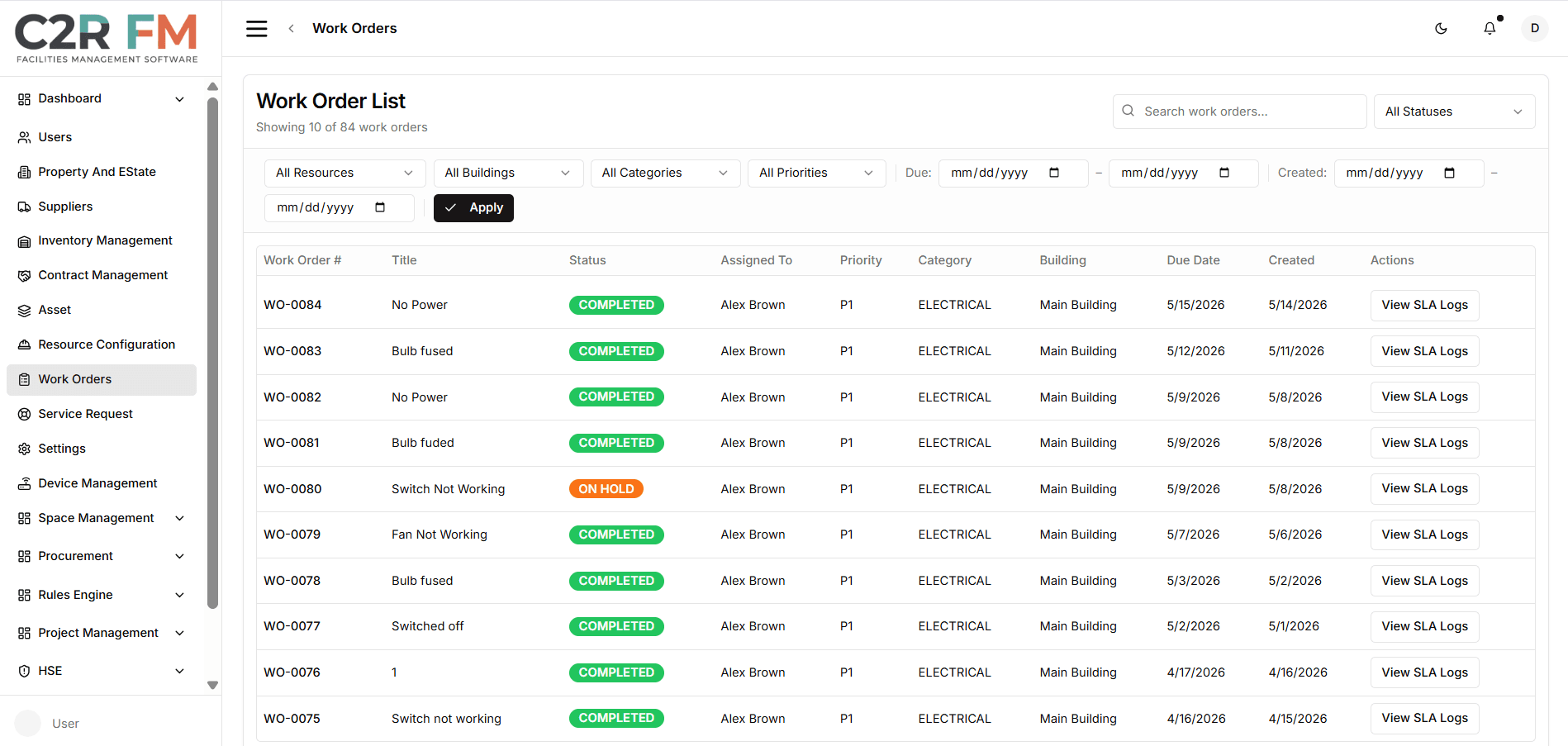This screenshot has width=1568, height=746.
Task: Apply the selected filters
Action: click(x=473, y=208)
